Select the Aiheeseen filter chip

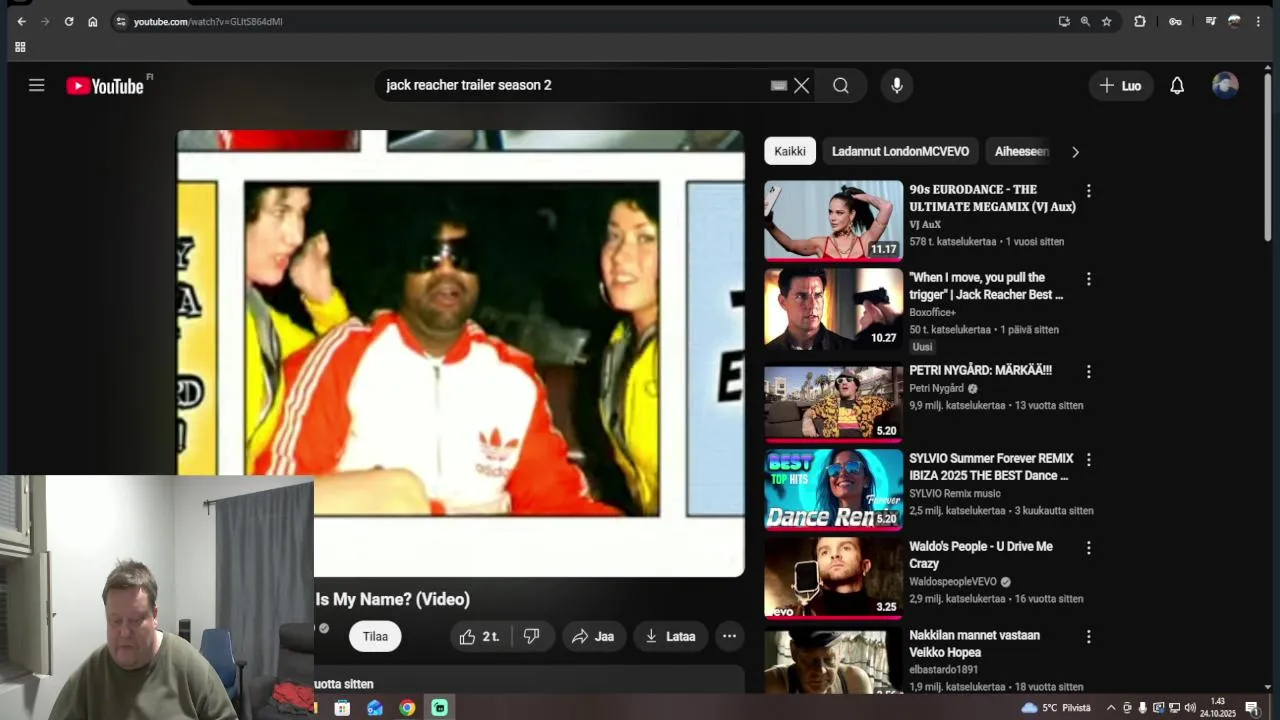point(1021,151)
